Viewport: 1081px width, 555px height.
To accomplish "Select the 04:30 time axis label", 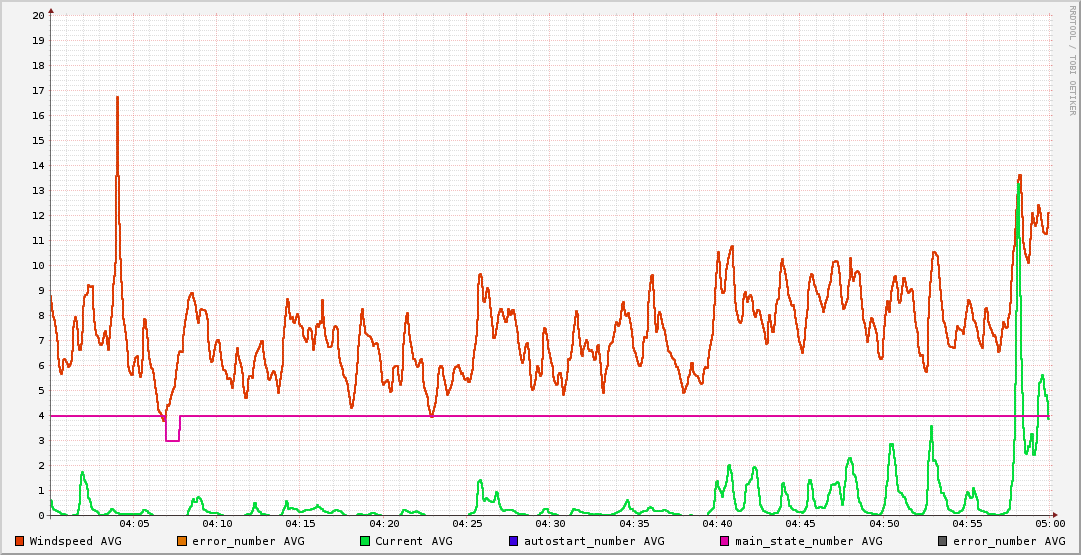I will [550, 523].
